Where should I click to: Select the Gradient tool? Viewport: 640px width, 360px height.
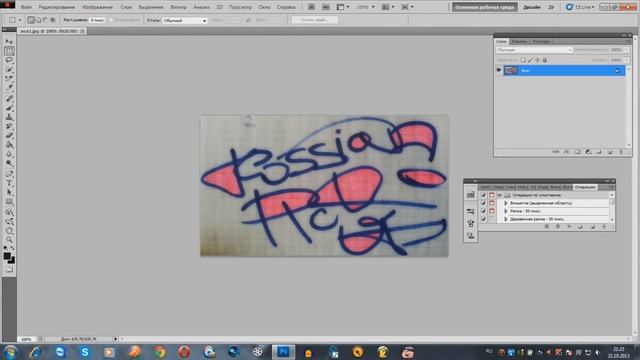9,144
